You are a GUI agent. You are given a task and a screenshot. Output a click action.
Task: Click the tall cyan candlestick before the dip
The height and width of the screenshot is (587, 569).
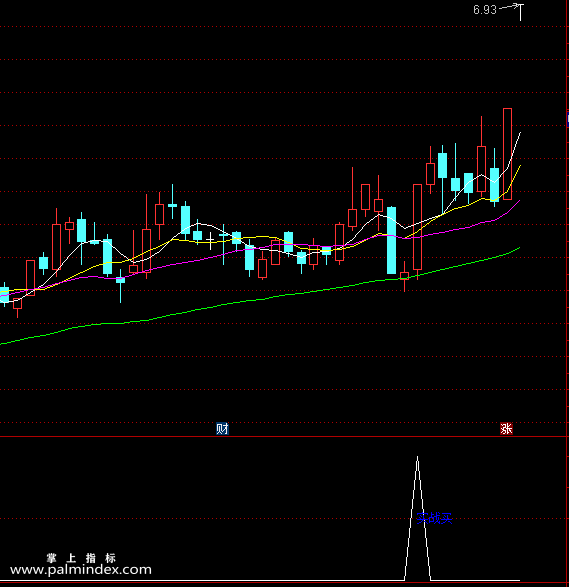[x=392, y=240]
